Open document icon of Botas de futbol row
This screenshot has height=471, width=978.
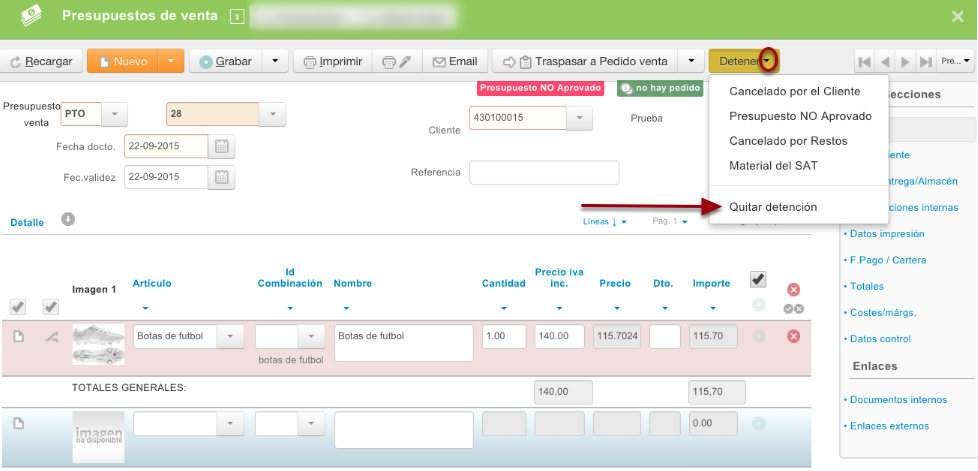[19, 337]
